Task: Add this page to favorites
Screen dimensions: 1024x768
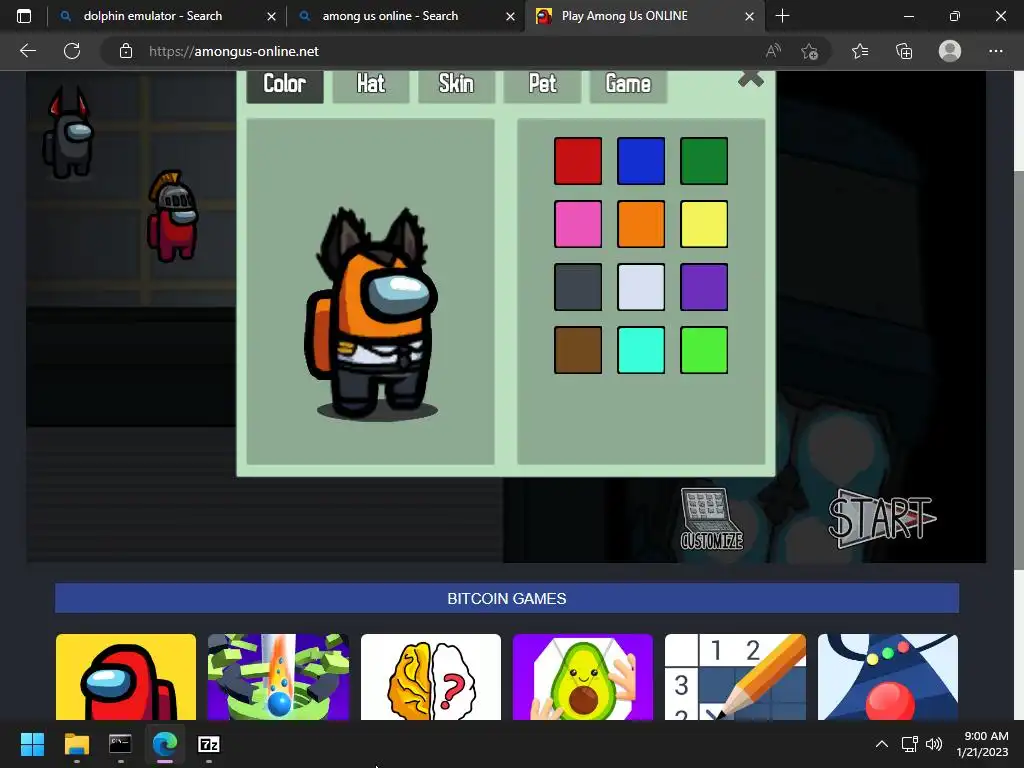Action: [x=810, y=51]
